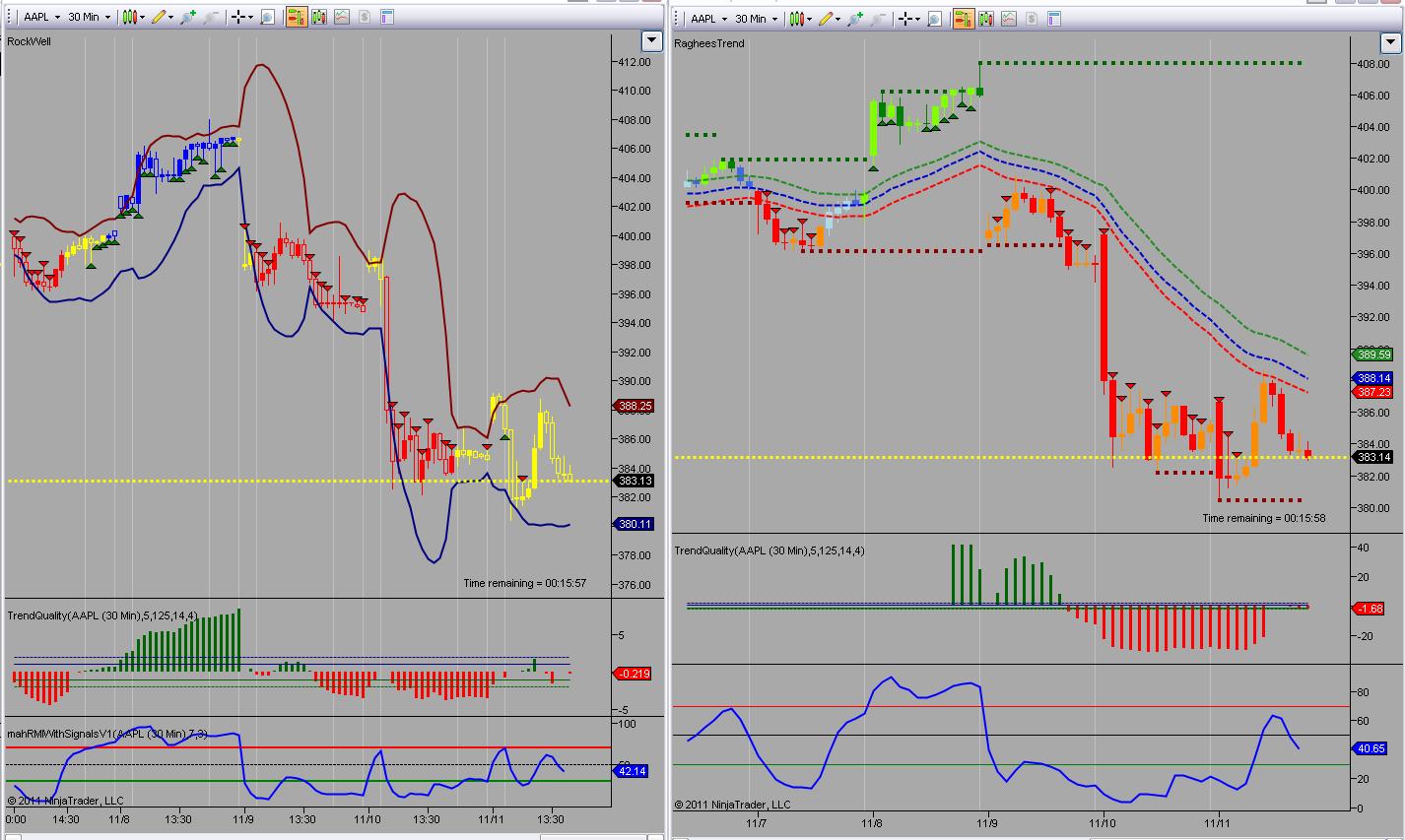Viewport: 1405px width, 840px height.
Task: Click 'Time remaining = 00:15:58' text
Action: click(x=1264, y=518)
